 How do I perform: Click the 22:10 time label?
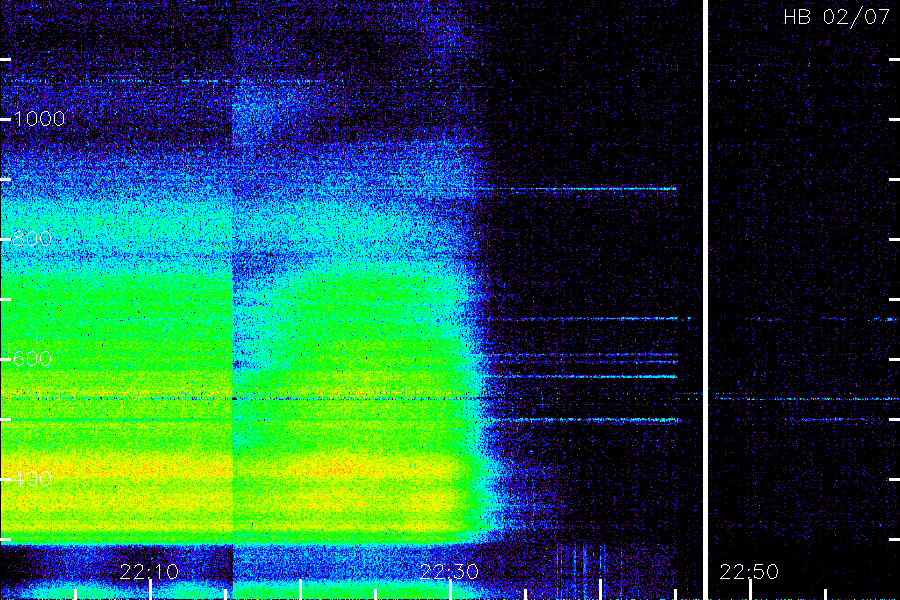tap(149, 572)
